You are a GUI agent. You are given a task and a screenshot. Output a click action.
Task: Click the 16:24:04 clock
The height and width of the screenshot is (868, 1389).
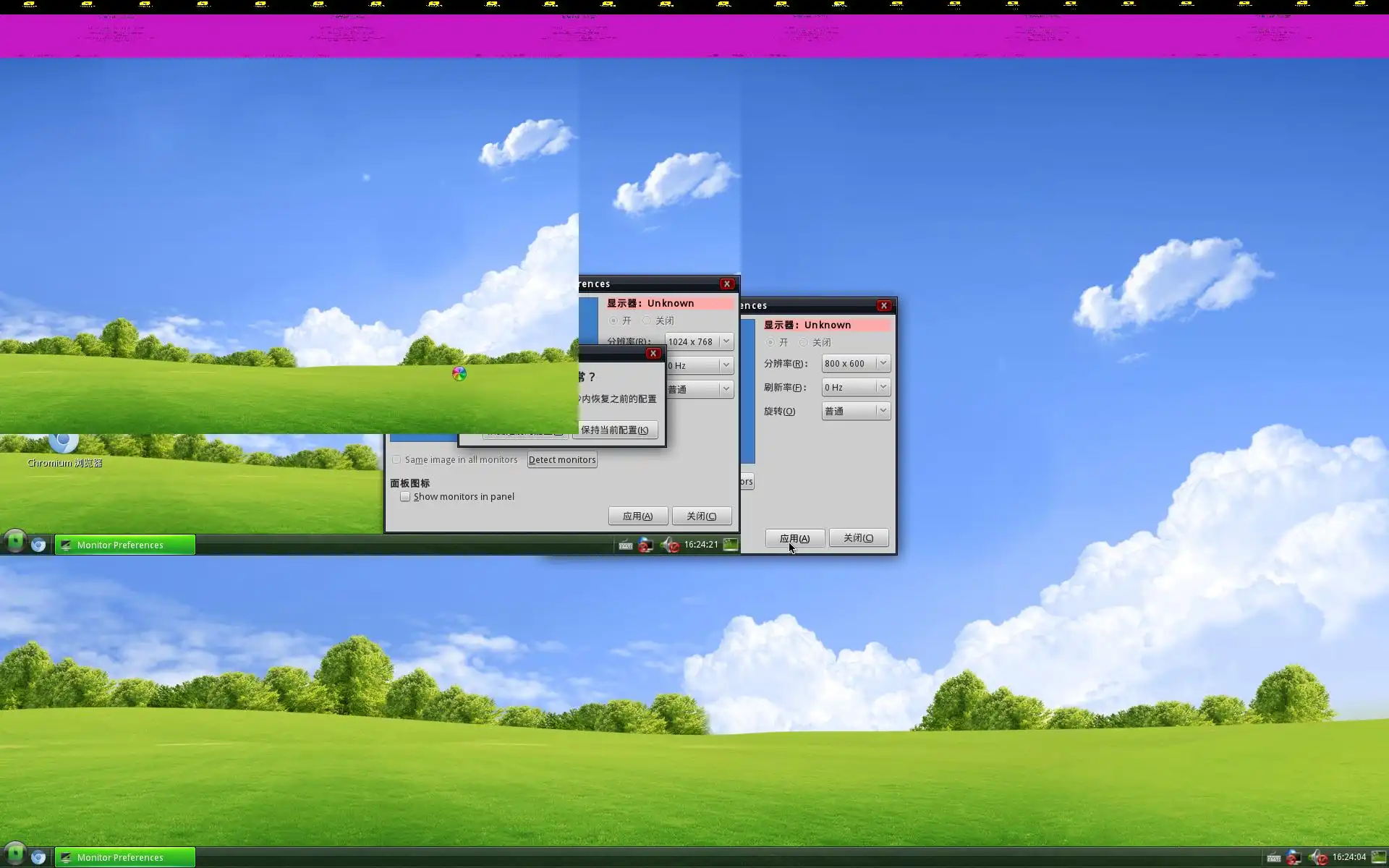(1348, 857)
